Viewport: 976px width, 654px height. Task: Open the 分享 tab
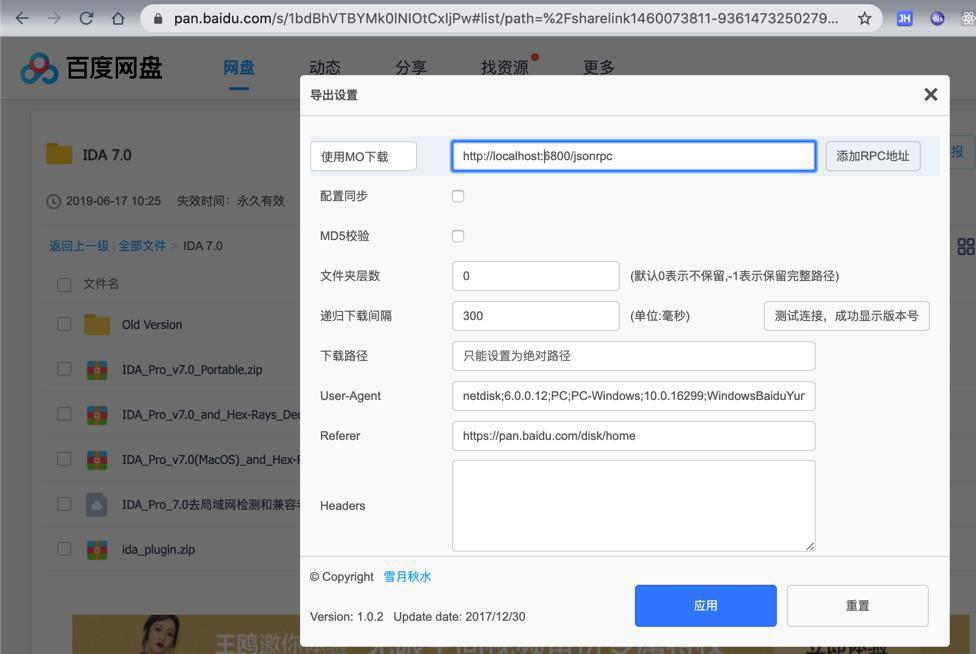point(411,67)
